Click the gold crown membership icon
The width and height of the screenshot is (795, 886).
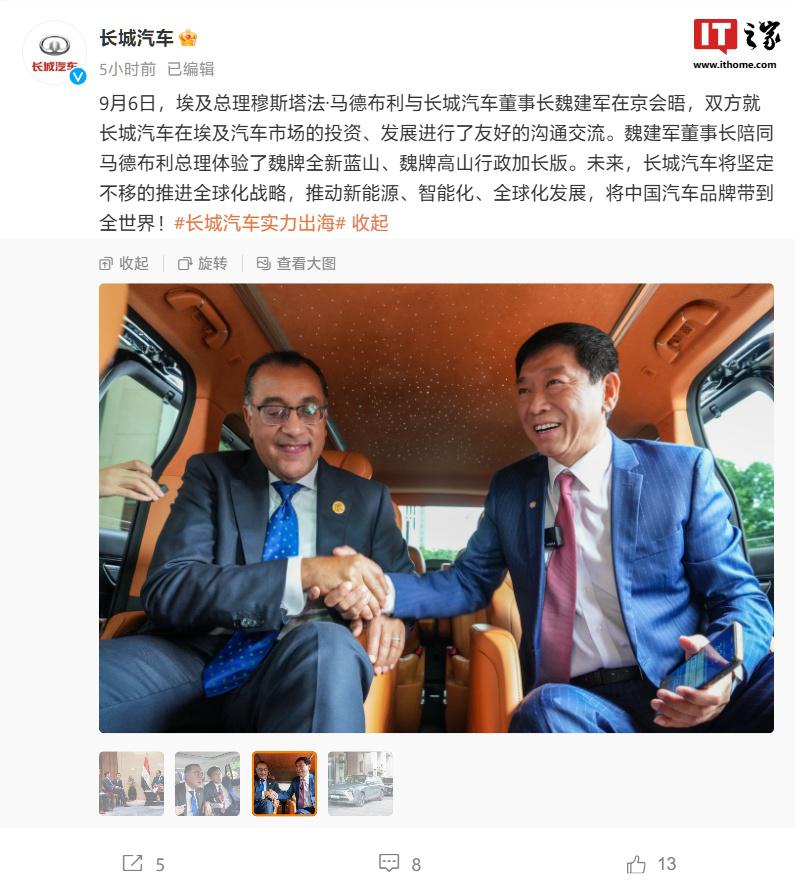pos(188,38)
